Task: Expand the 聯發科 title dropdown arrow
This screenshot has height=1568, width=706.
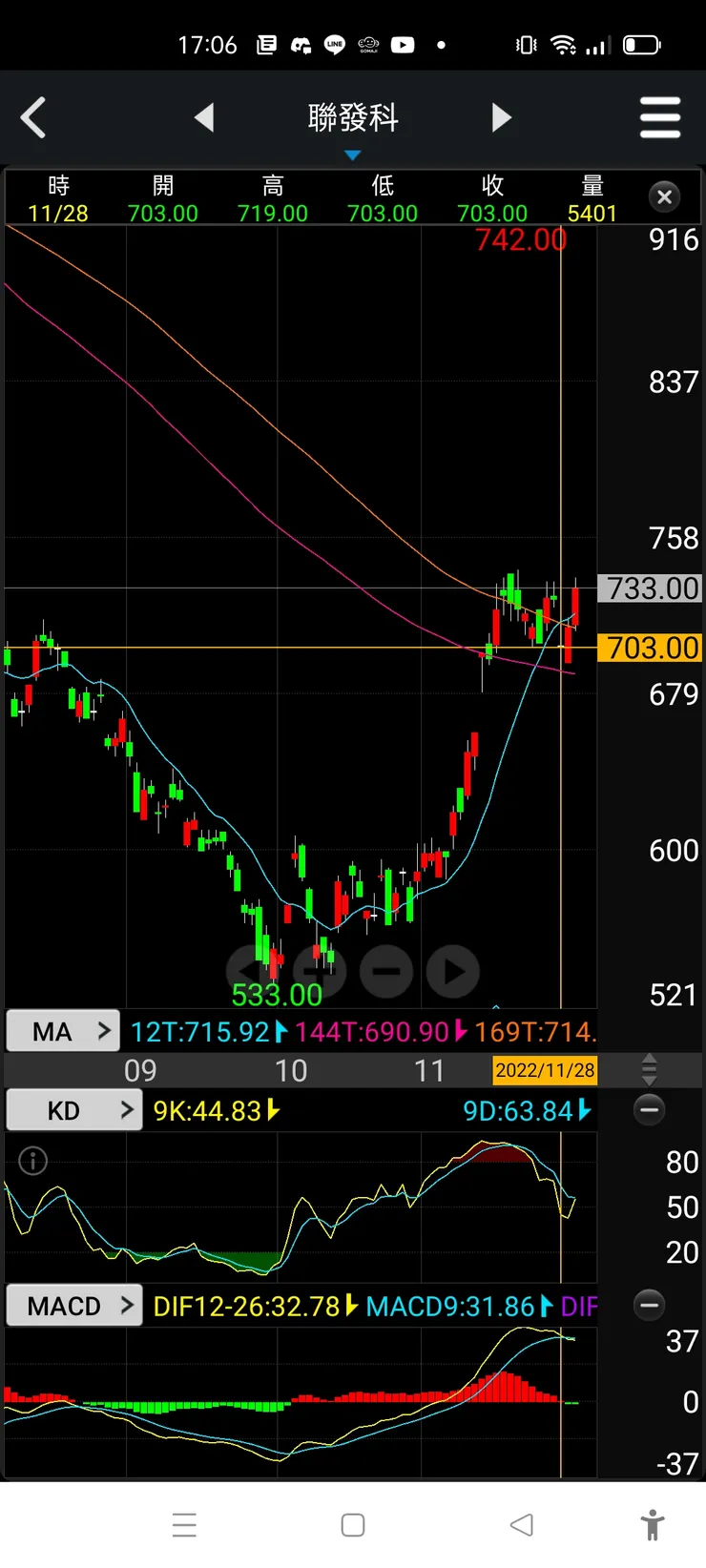Action: click(353, 155)
